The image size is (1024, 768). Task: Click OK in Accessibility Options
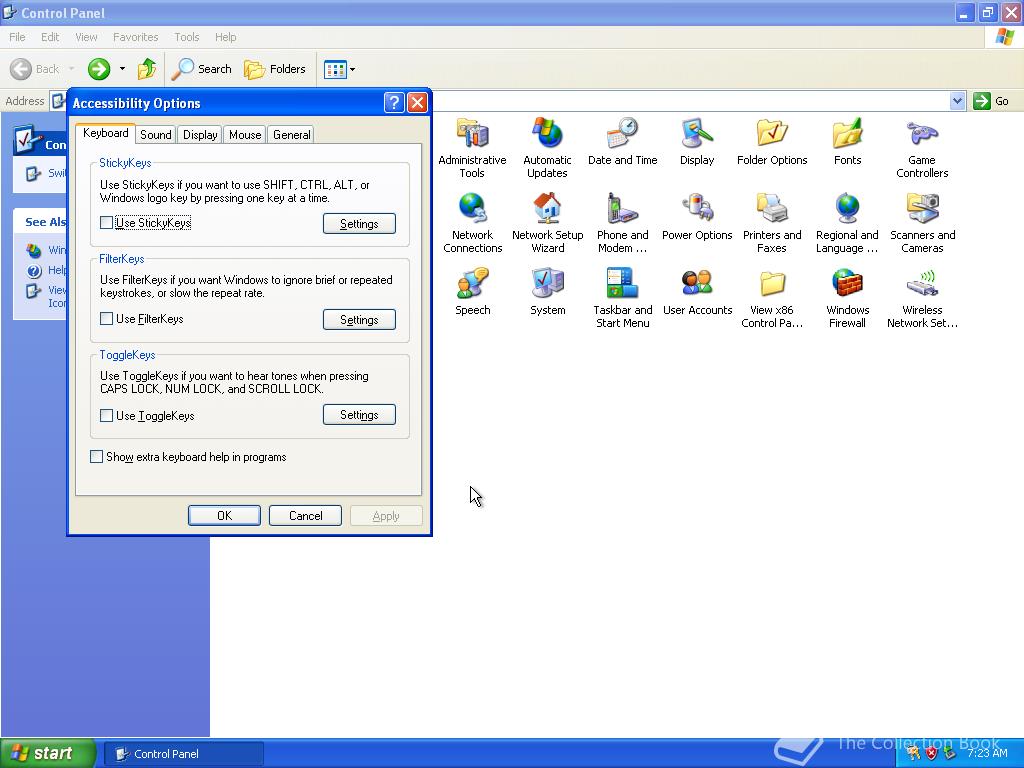[224, 515]
